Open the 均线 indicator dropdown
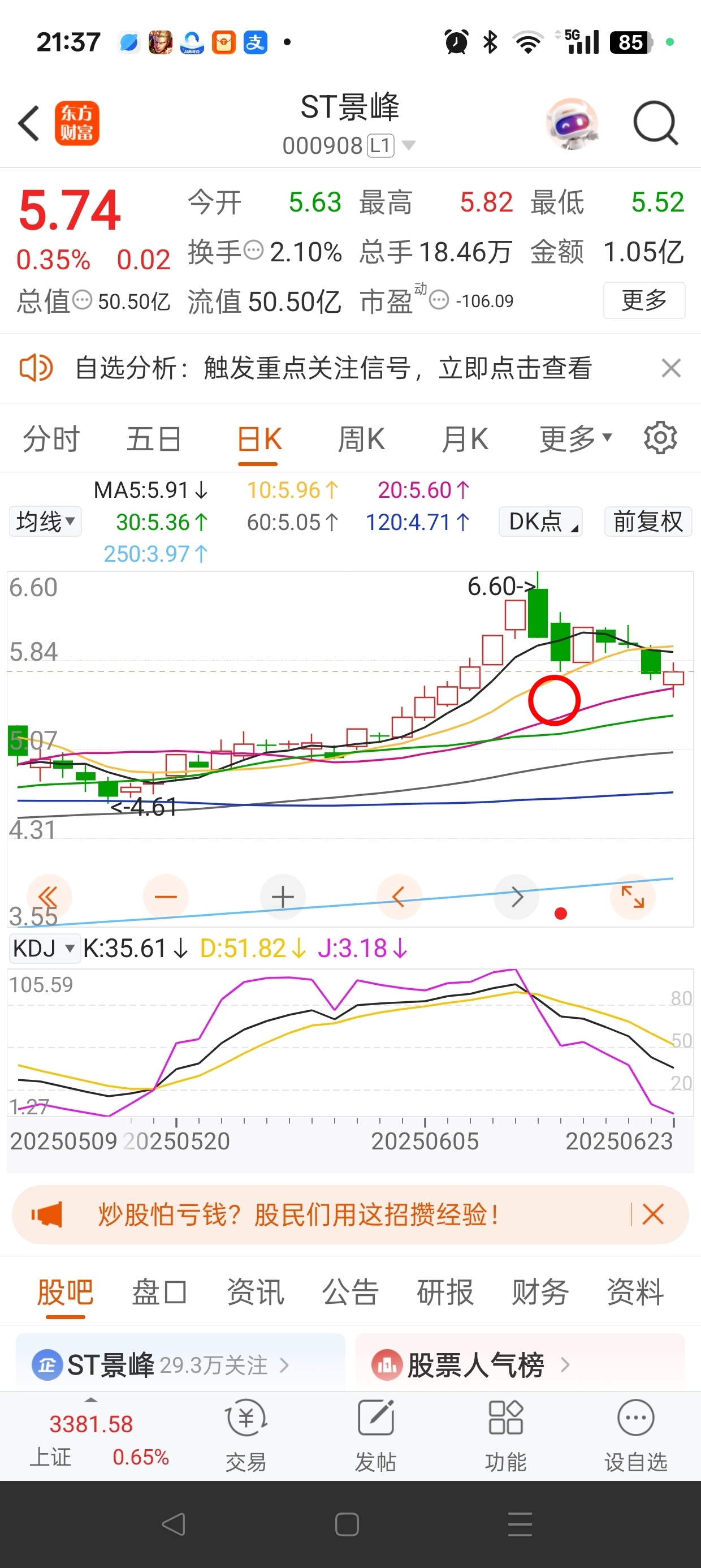The height and width of the screenshot is (1568, 701). 45,522
